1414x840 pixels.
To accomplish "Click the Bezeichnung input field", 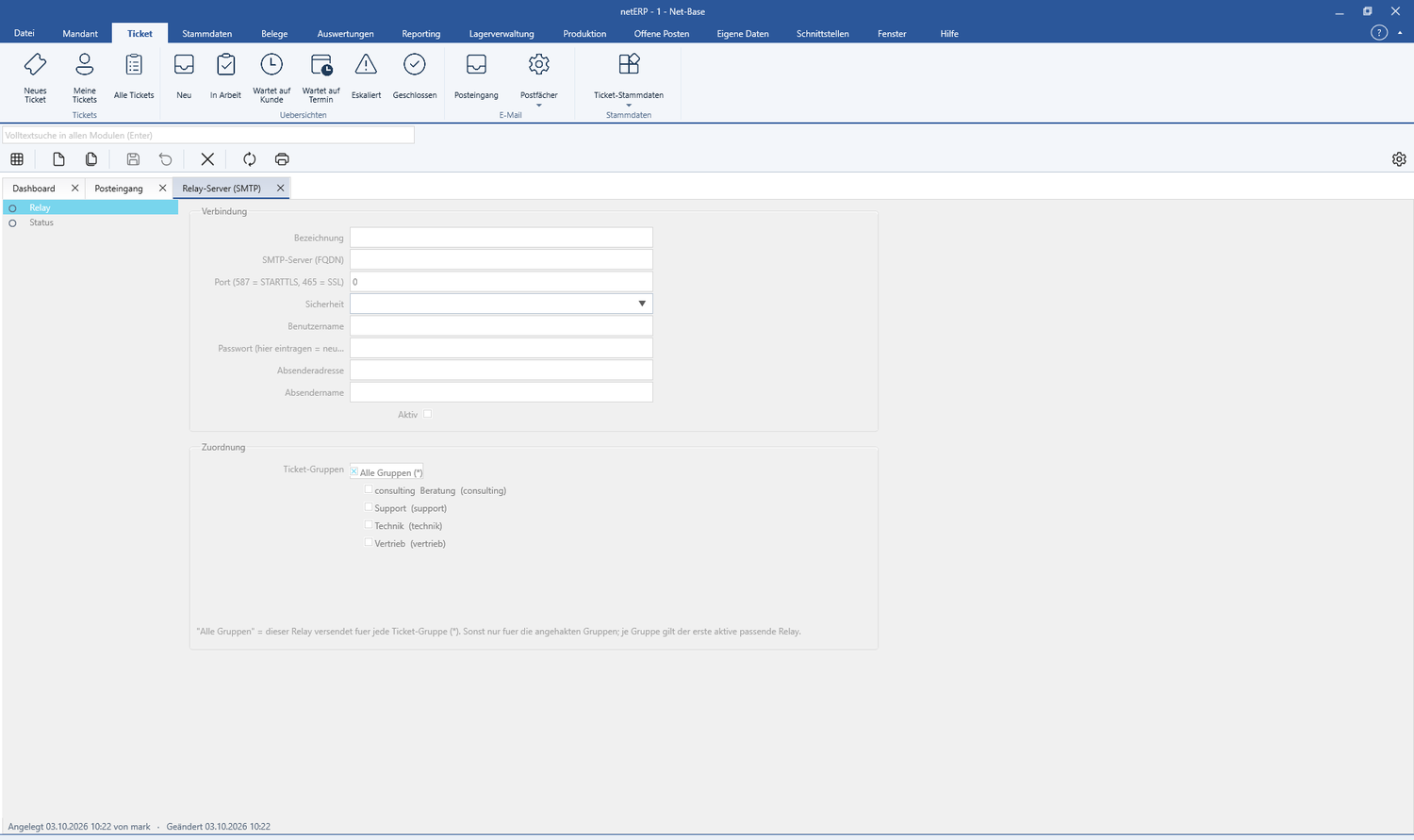I will pos(501,238).
